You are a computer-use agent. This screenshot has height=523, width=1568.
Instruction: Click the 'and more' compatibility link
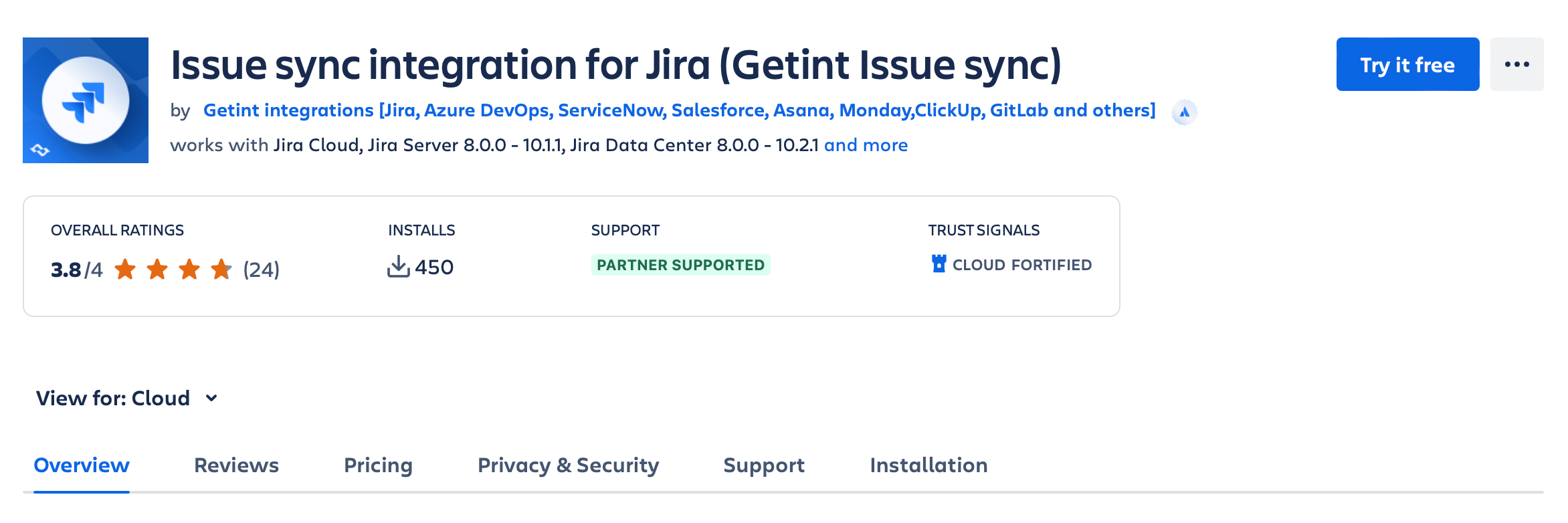coord(866,145)
